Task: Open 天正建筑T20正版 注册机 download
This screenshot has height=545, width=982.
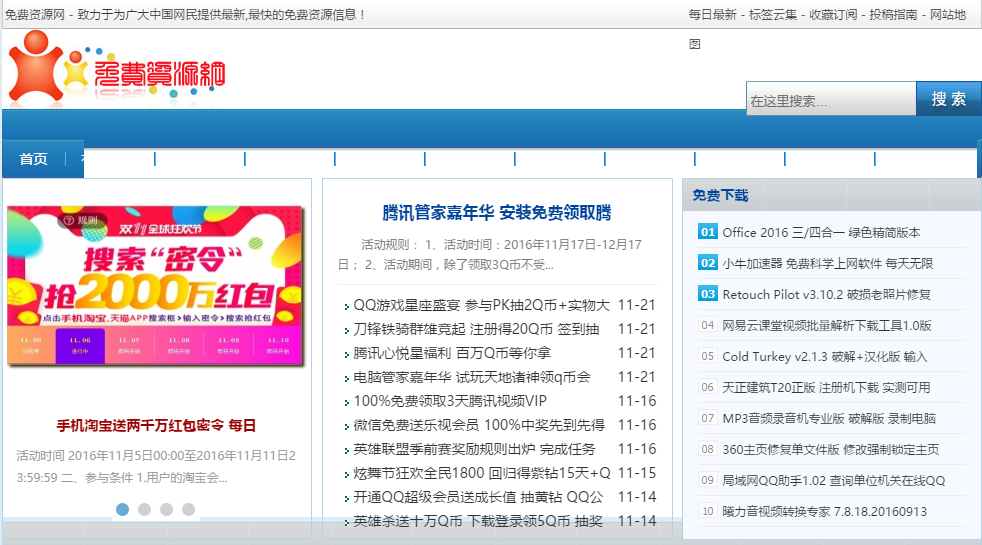Action: (x=826, y=387)
